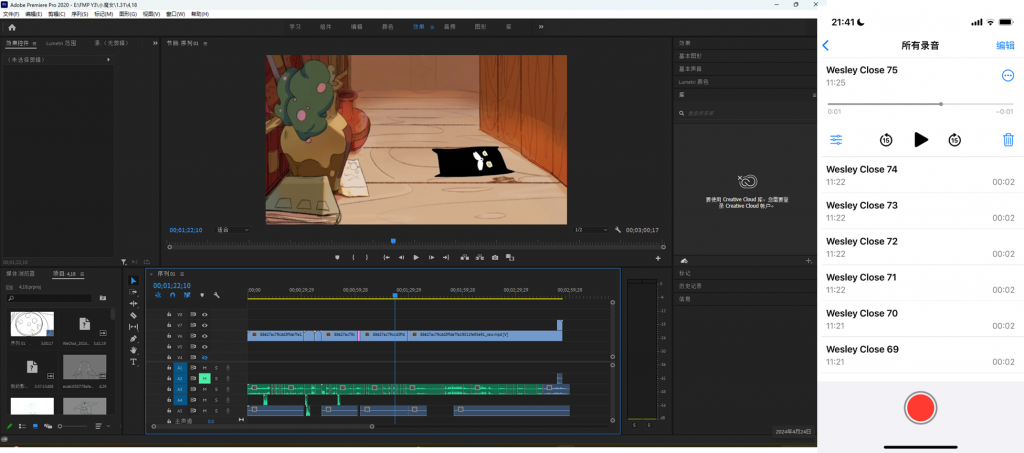Click the new bin folder icon
The width and height of the screenshot is (1024, 453).
coord(103,298)
